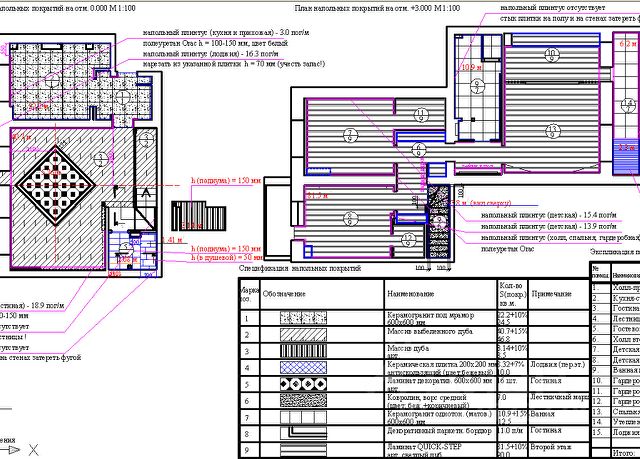The height and width of the screenshot is (459, 640).
Task: Click 'напольный плинтус отсутствует' note at top right
Action: coord(553,8)
